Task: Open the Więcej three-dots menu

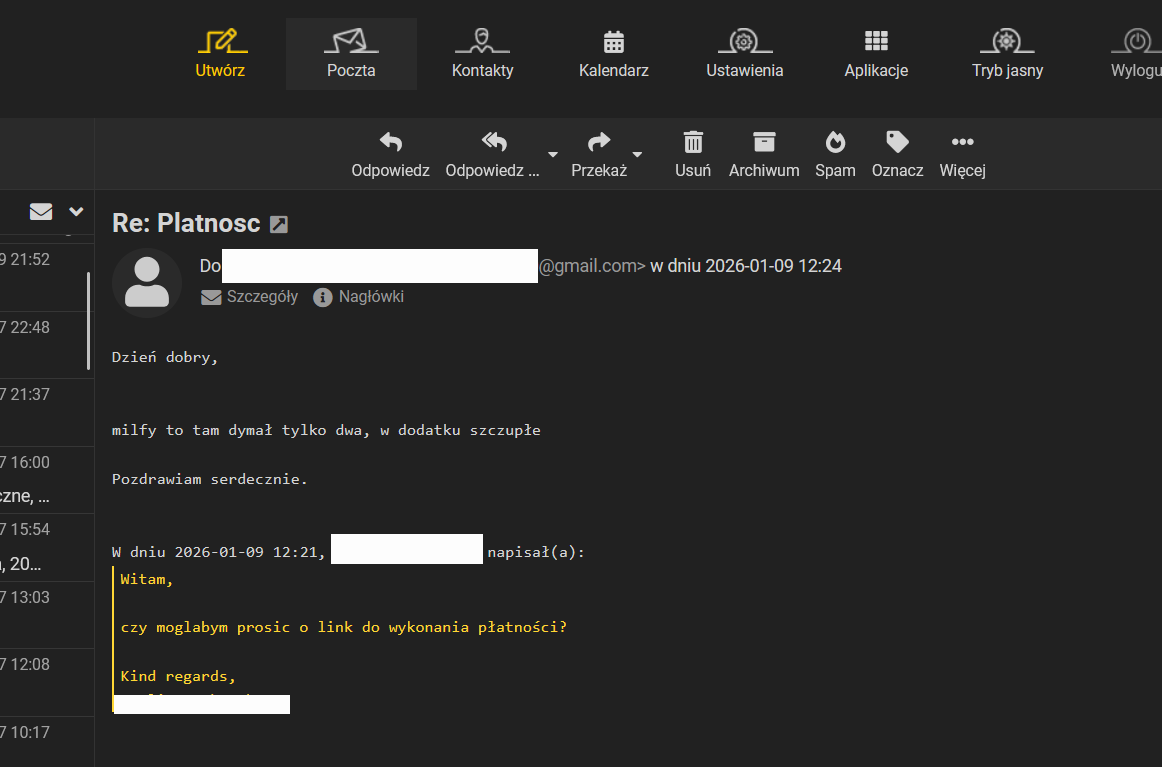Action: [962, 142]
